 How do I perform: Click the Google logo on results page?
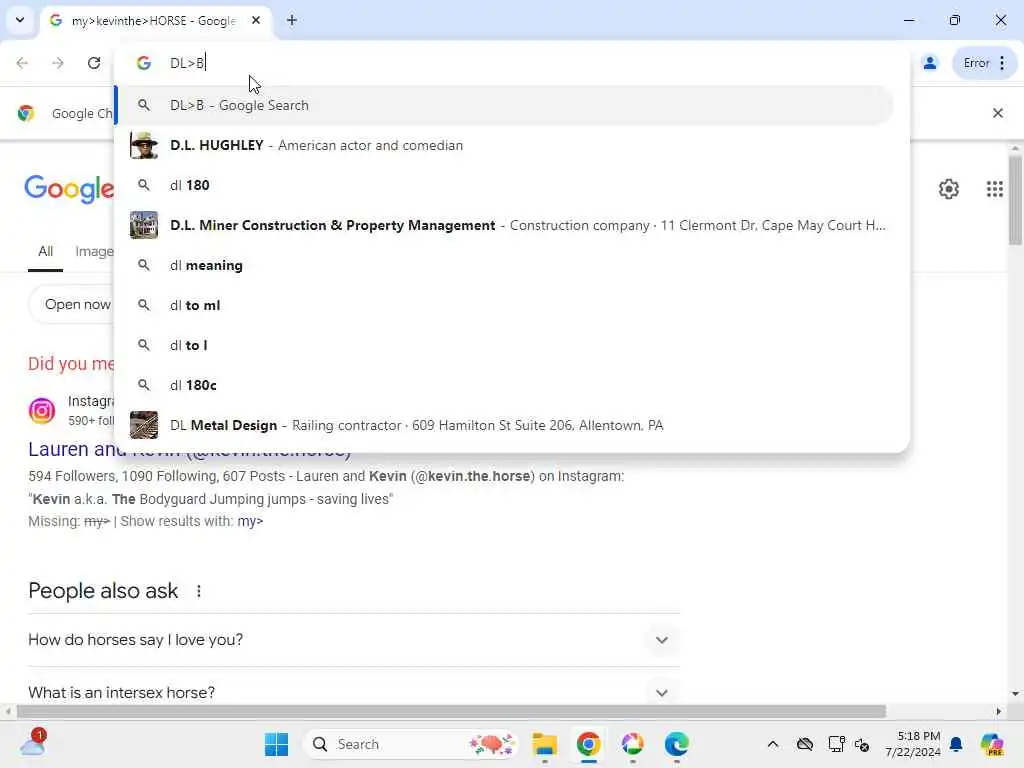click(x=69, y=189)
